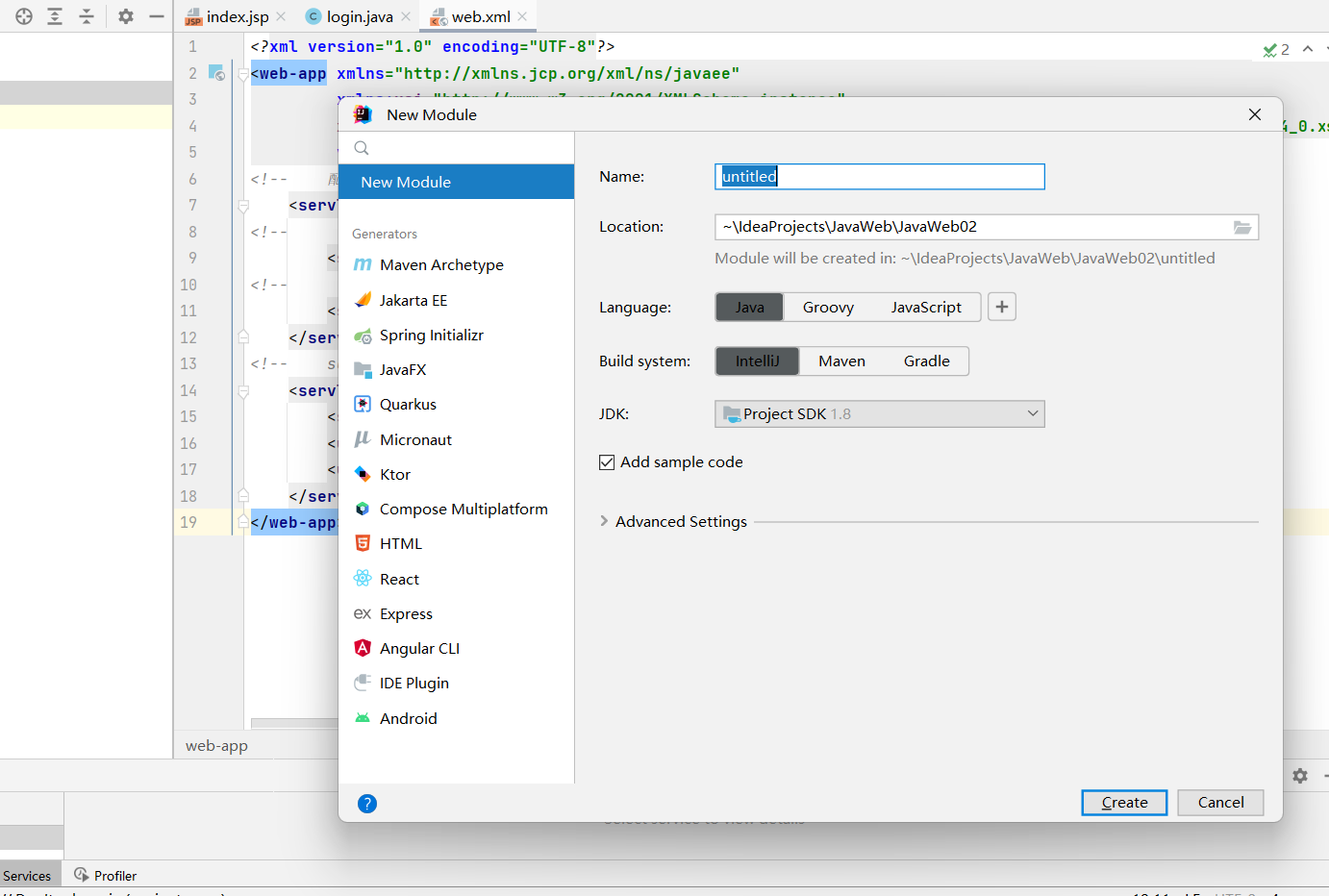The image size is (1329, 896).
Task: Select New Module in left list
Action: point(457,182)
